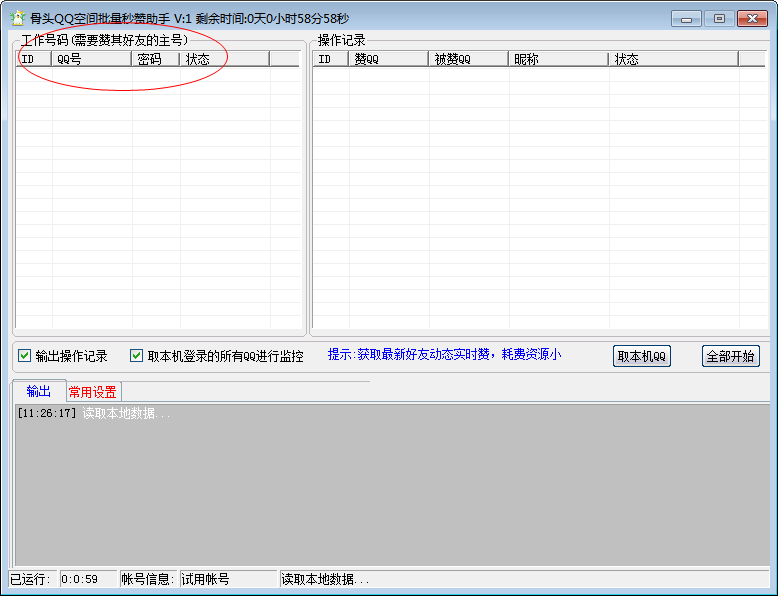The height and width of the screenshot is (596, 778).
Task: Maximize the application window
Action: pyautogui.click(x=719, y=19)
